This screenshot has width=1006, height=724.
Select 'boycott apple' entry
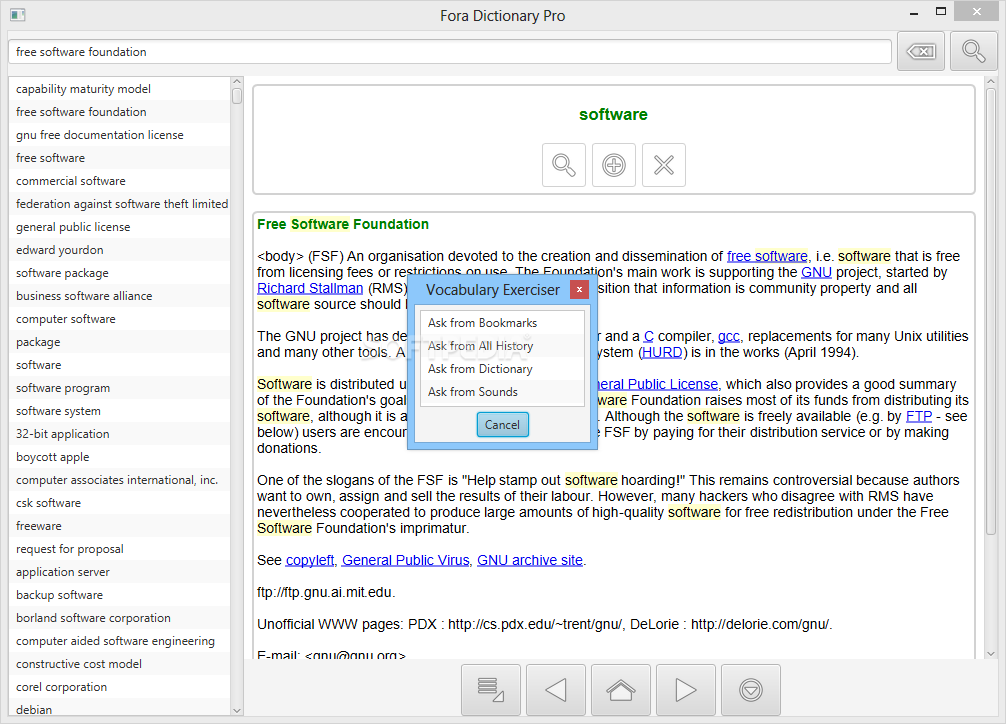click(x=120, y=457)
